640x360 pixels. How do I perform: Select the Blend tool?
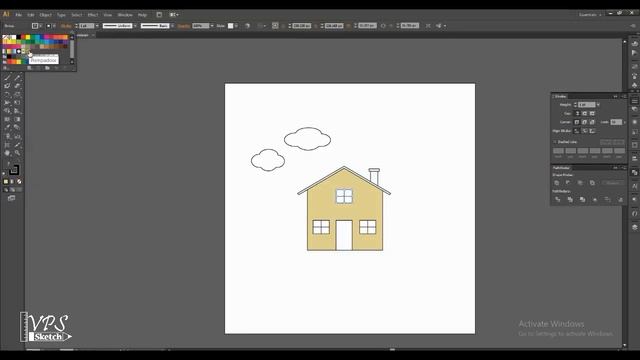[17, 127]
